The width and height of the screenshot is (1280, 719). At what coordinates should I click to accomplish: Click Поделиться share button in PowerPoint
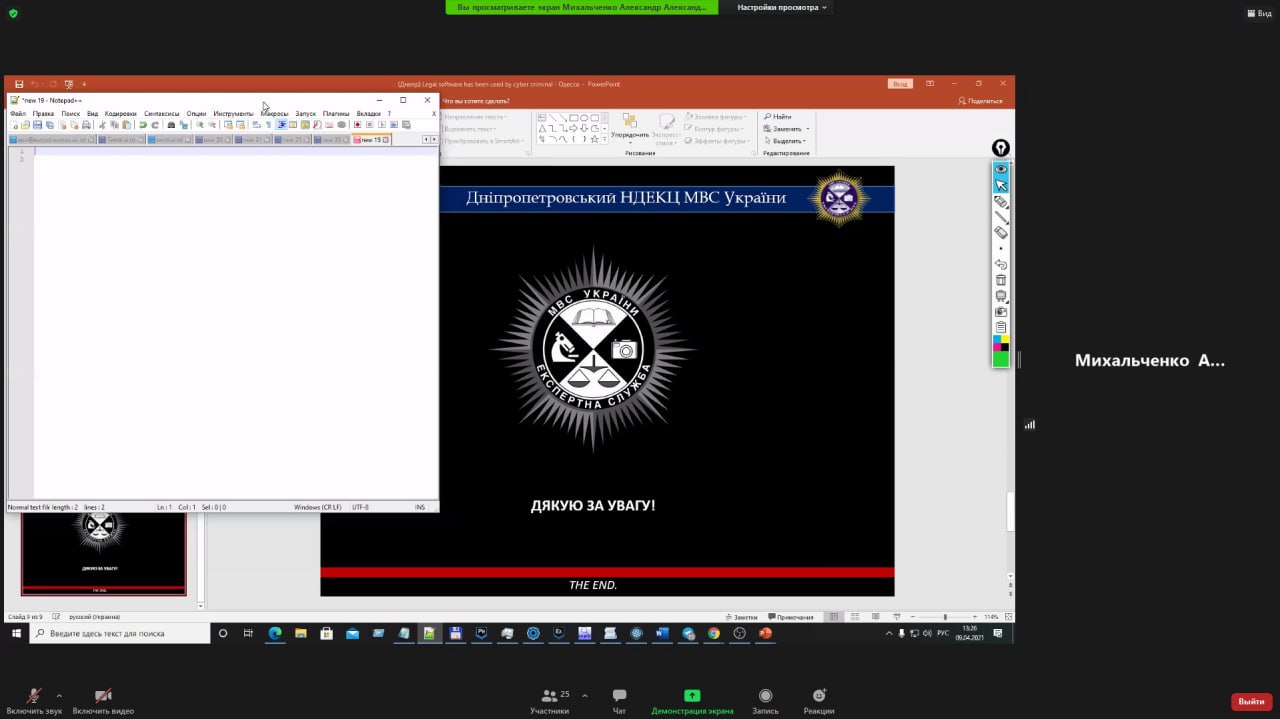980,101
